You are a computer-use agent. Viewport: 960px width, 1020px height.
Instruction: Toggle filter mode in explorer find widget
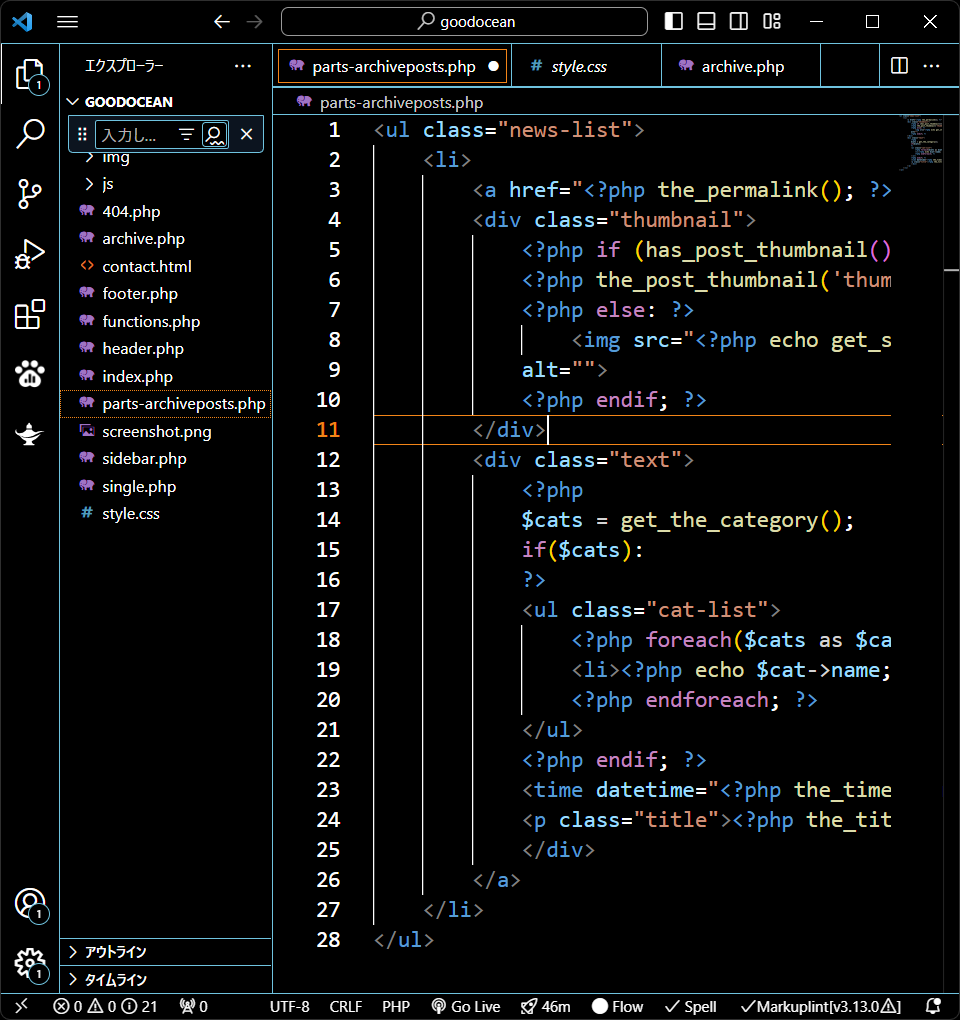click(187, 134)
